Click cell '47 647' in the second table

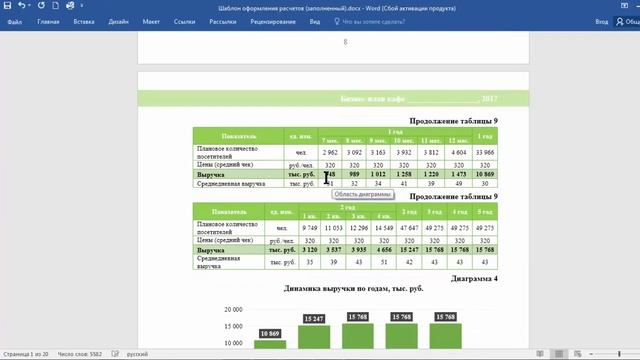point(409,228)
